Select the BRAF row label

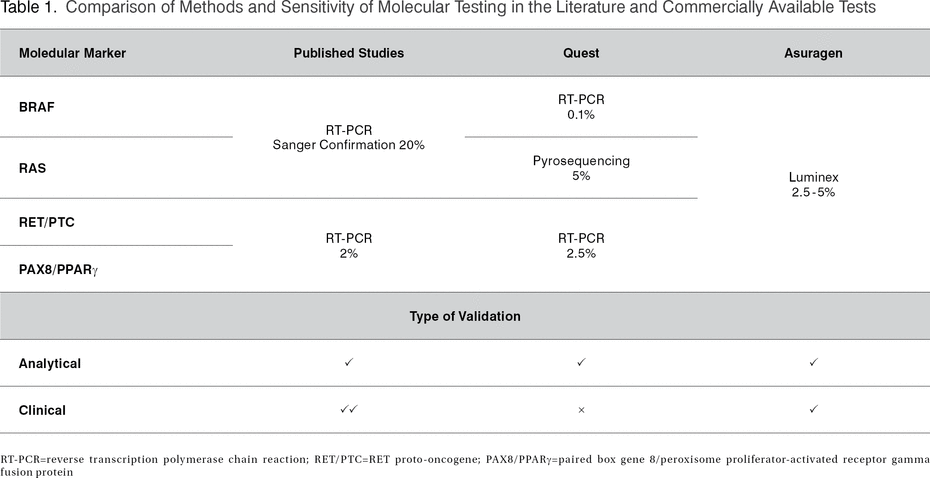pos(36,107)
